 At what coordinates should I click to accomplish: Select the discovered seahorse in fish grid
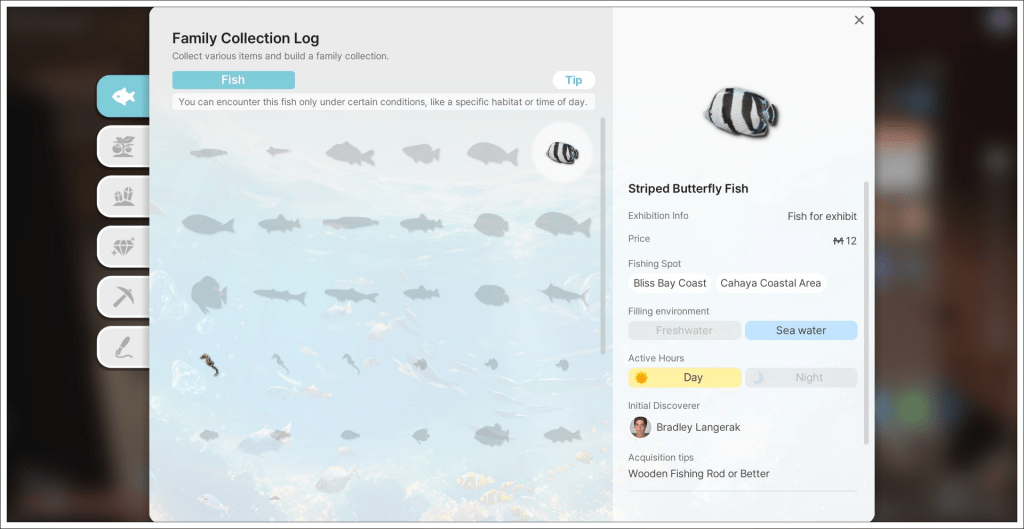tap(208, 365)
